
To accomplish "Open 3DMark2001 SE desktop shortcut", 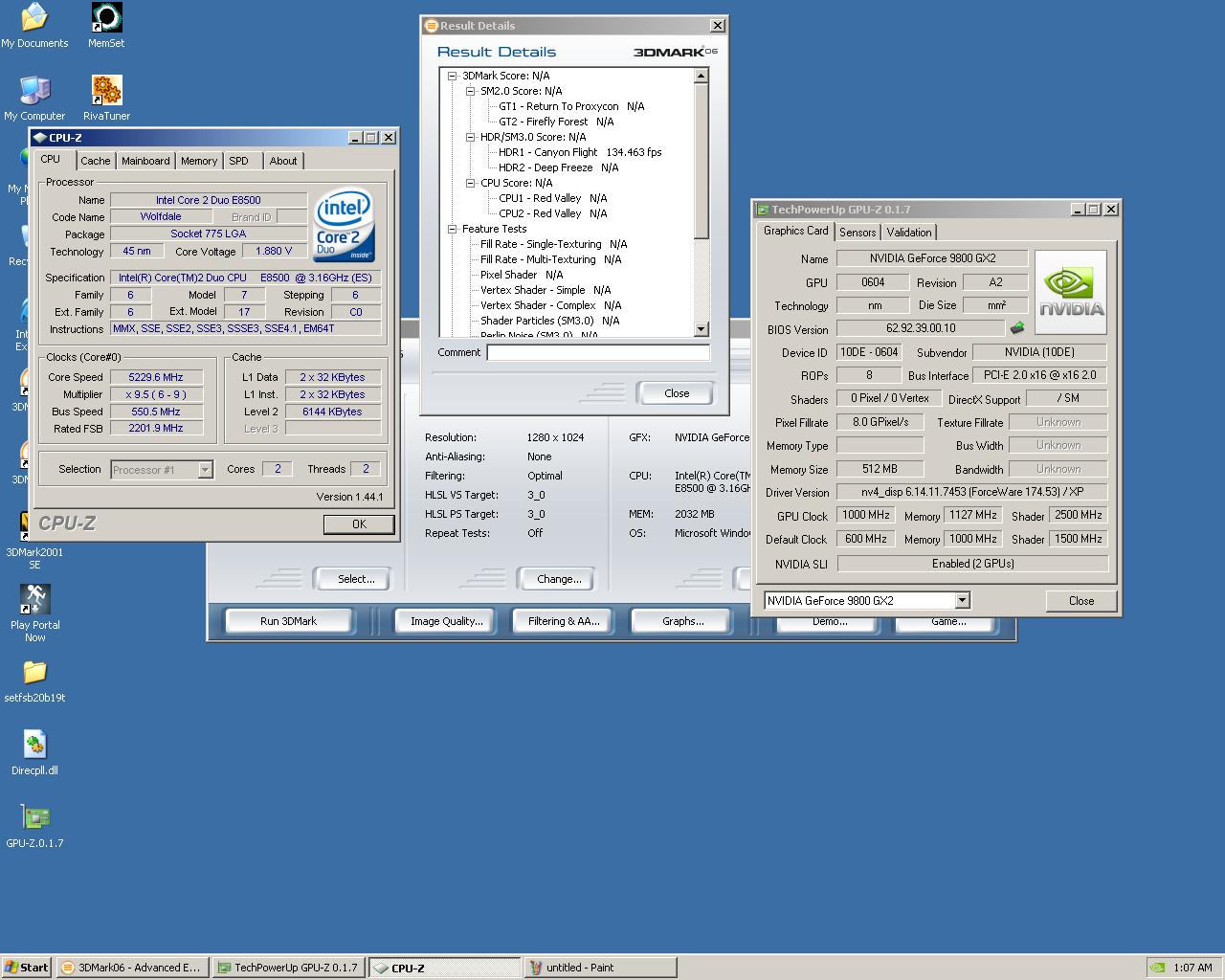I will click(x=34, y=541).
